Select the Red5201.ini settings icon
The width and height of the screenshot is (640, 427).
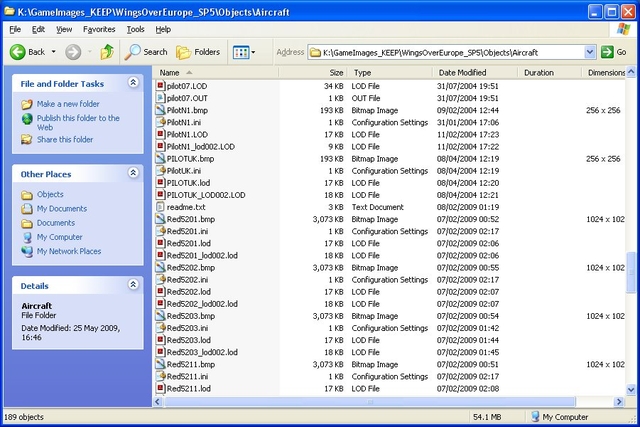coord(160,231)
